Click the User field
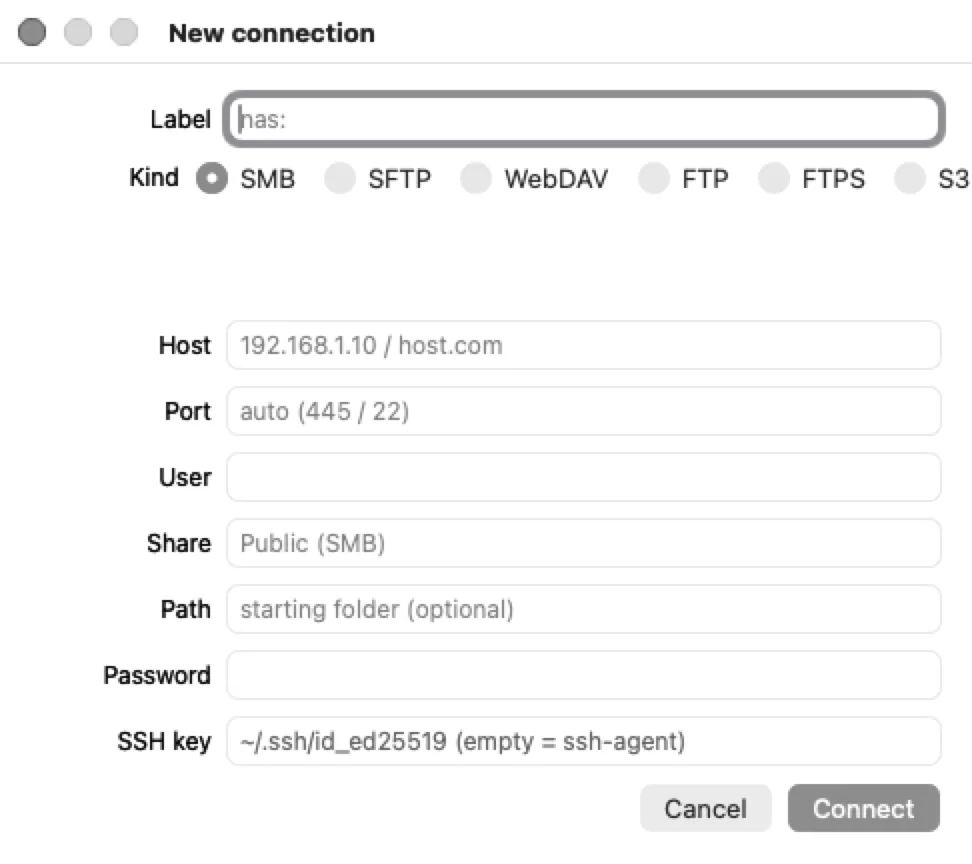 point(583,477)
